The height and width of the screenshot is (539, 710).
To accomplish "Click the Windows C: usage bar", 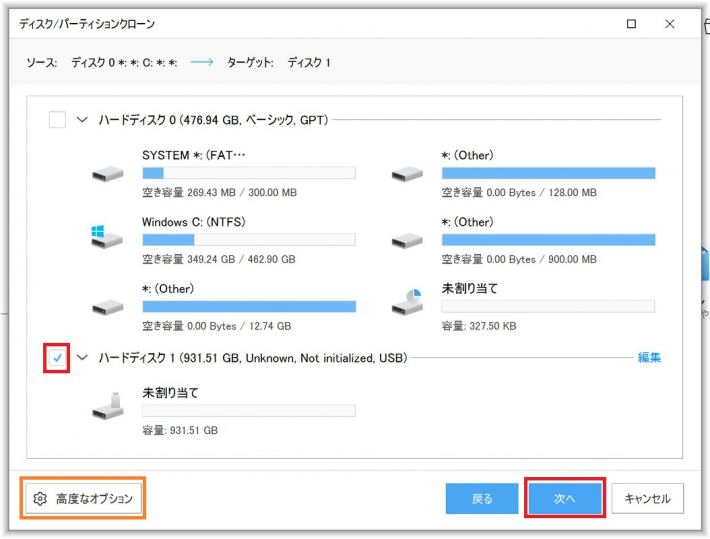I will (x=248, y=240).
